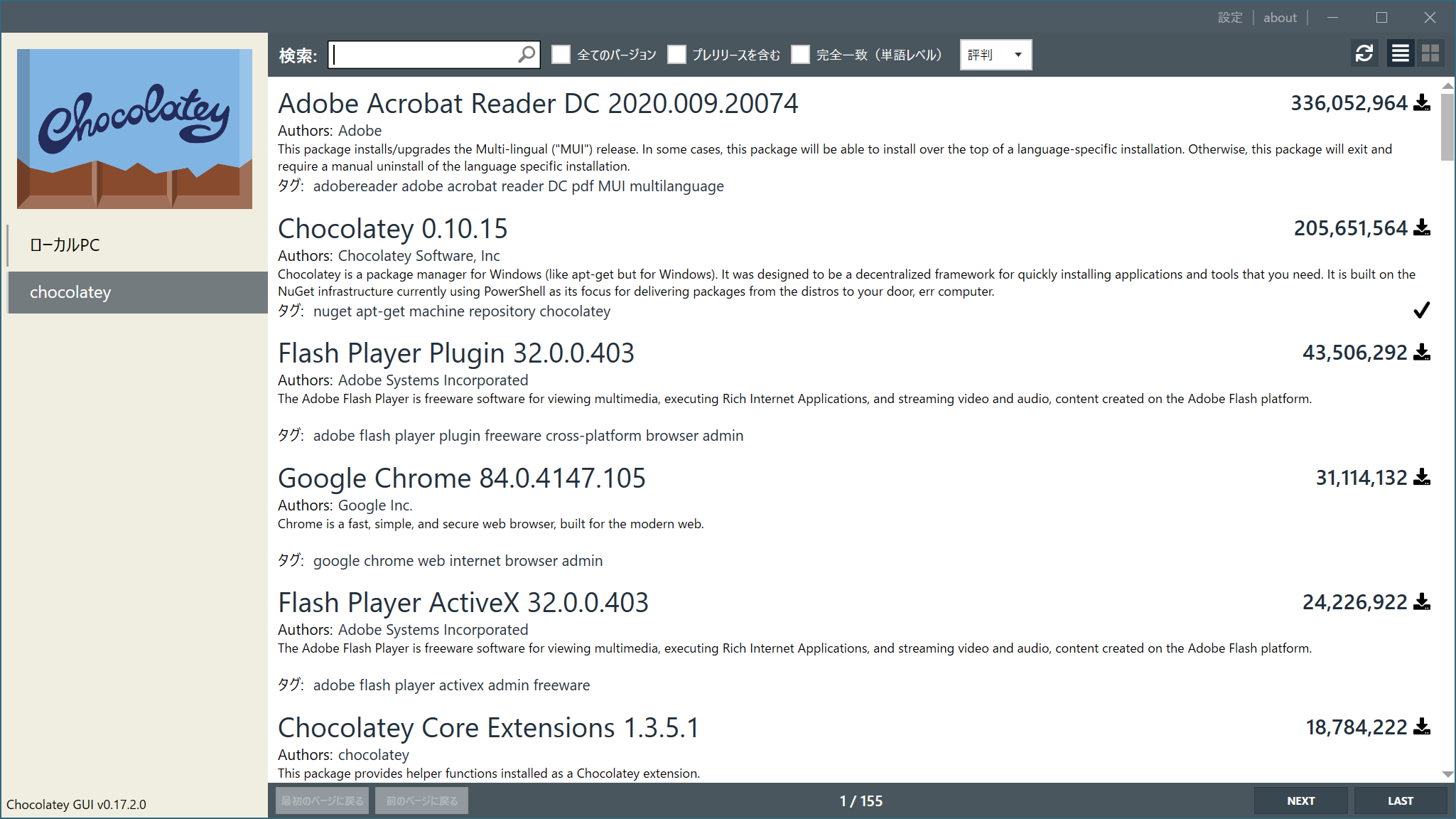1456x819 pixels.
Task: Click 前のページに戻る button
Action: coord(421,801)
